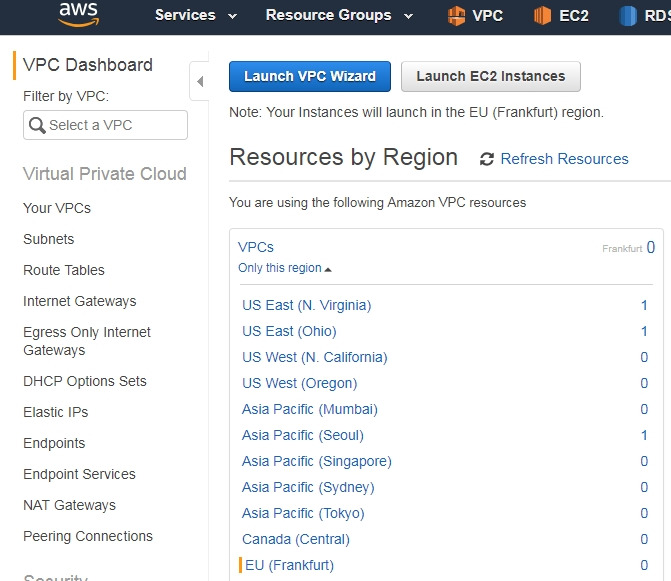
Task: Select EU (Frankfurt) region
Action: click(x=289, y=565)
